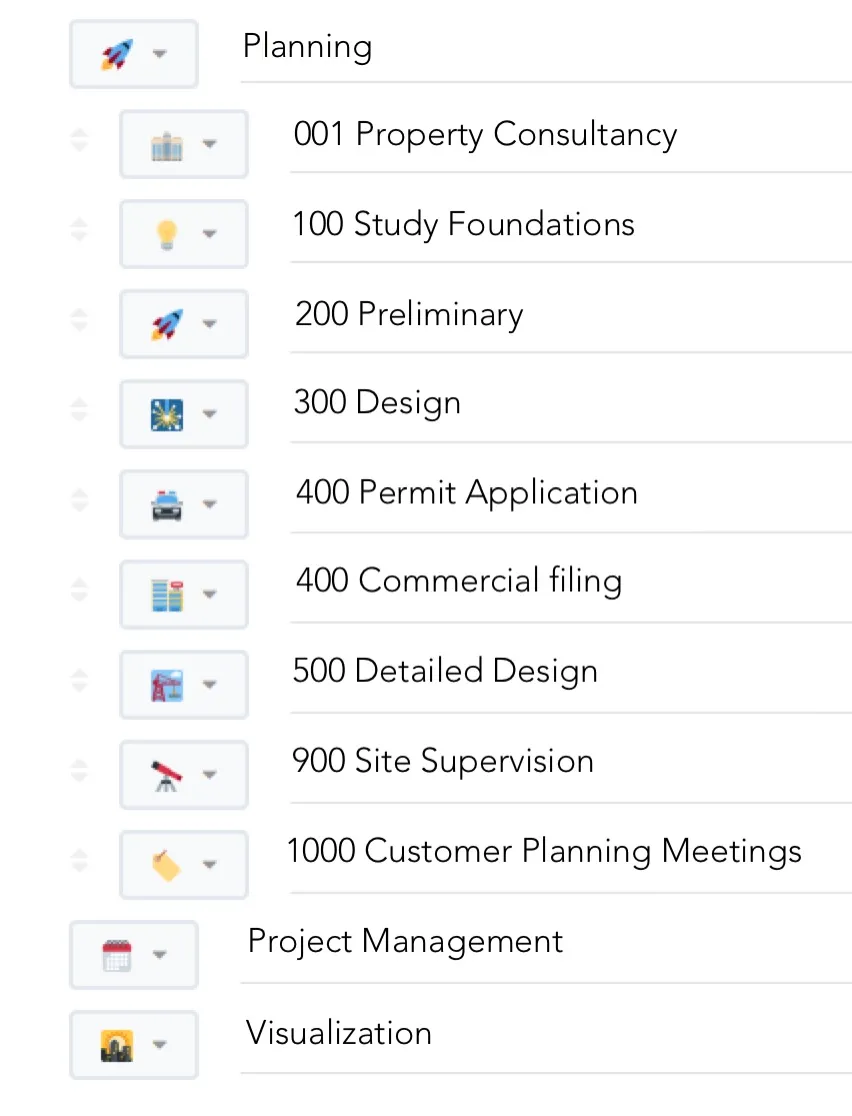Screen dimensions: 852x1116
Task: Open the icon dropdown arrow for 200 Preliminary
Action: (x=209, y=324)
